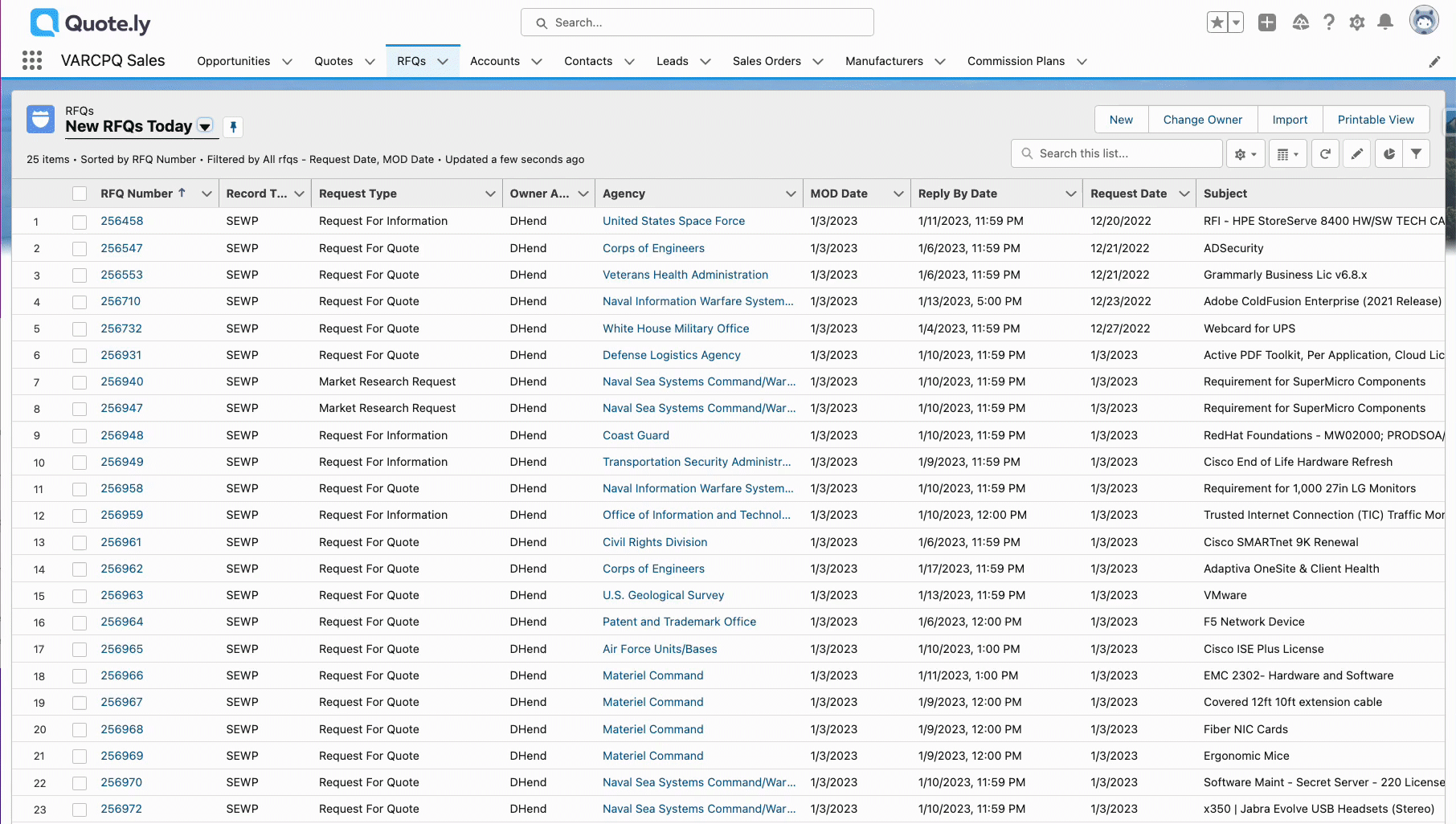Viewport: 1456px width, 824px height.
Task: Open RFQ 256969 record link
Action: point(121,756)
